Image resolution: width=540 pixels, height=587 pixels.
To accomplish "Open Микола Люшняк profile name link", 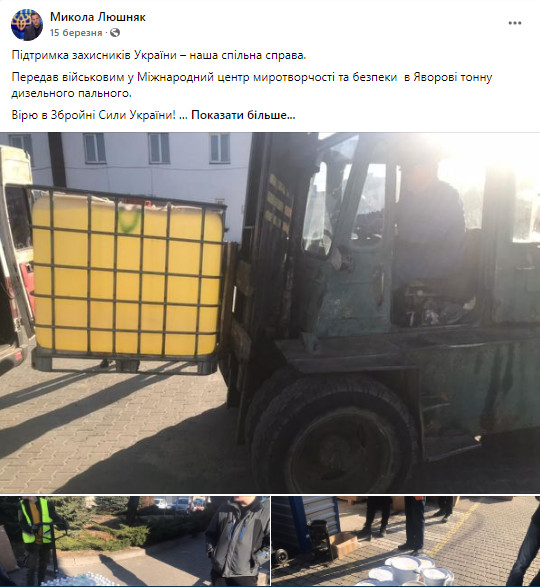I will [x=97, y=17].
